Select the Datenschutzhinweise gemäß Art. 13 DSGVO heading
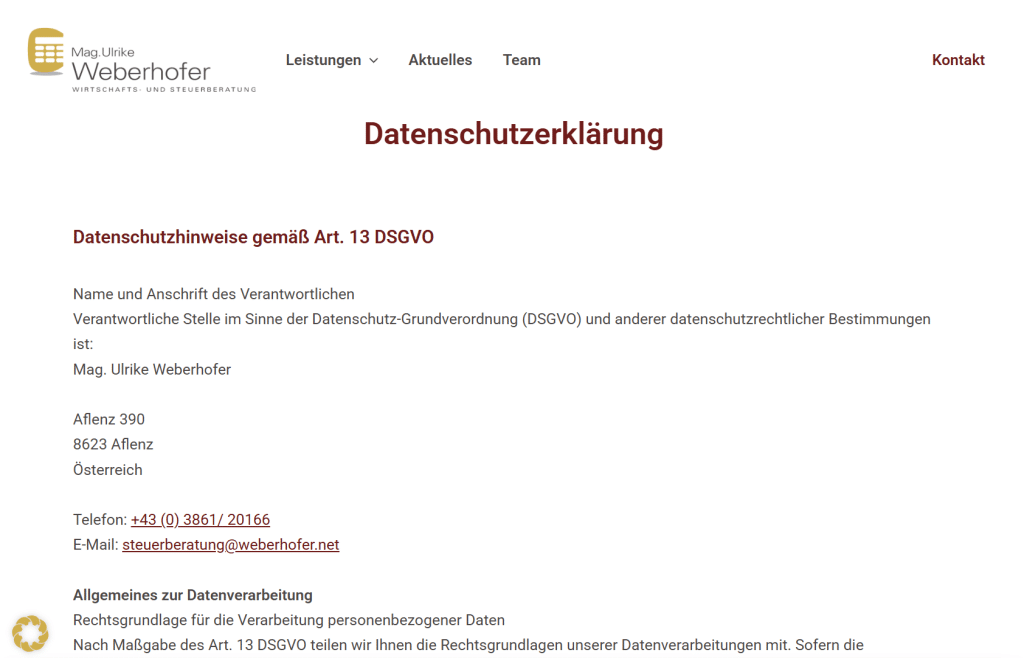This screenshot has height=658, width=1024. click(x=253, y=237)
